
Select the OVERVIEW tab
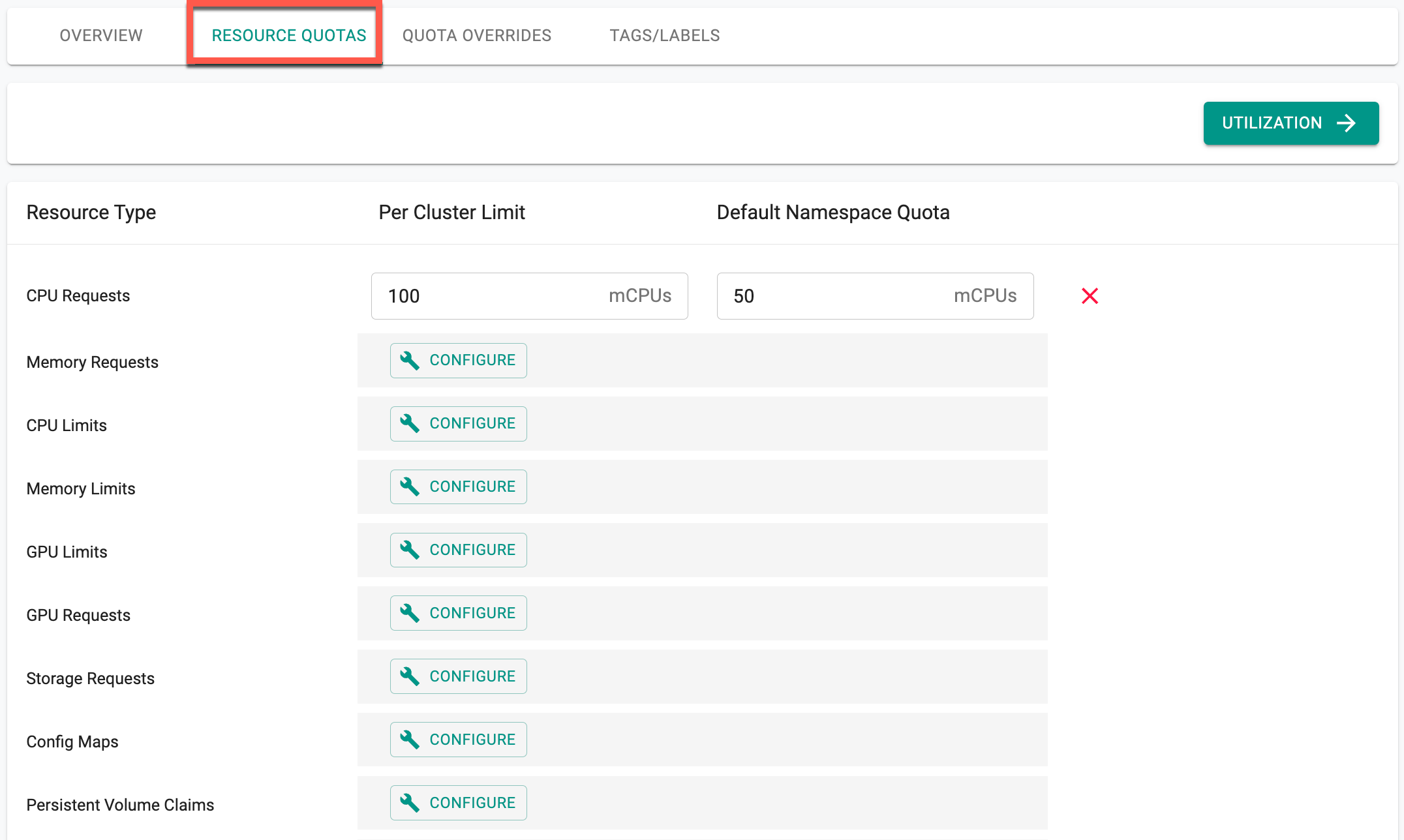point(100,36)
